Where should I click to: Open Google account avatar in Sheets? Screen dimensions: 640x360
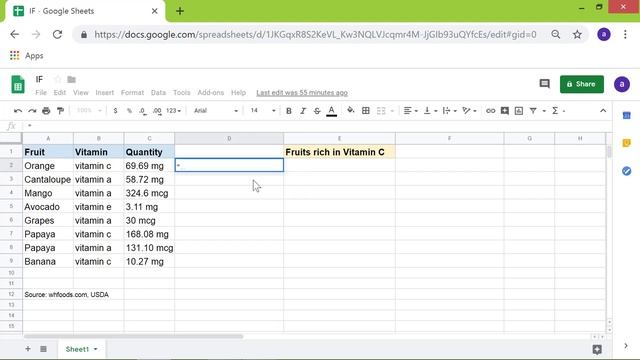tap(622, 84)
